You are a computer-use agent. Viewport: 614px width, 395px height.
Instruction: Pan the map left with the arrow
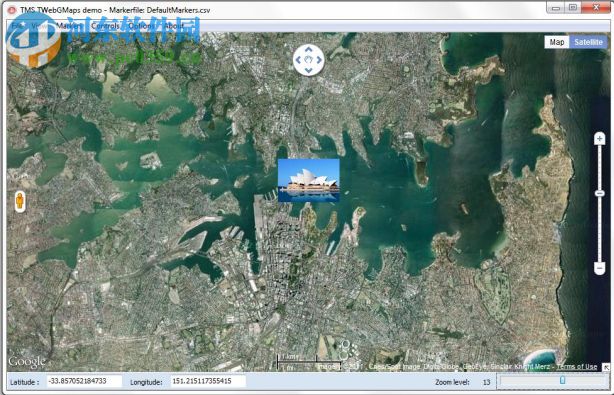[x=298, y=60]
